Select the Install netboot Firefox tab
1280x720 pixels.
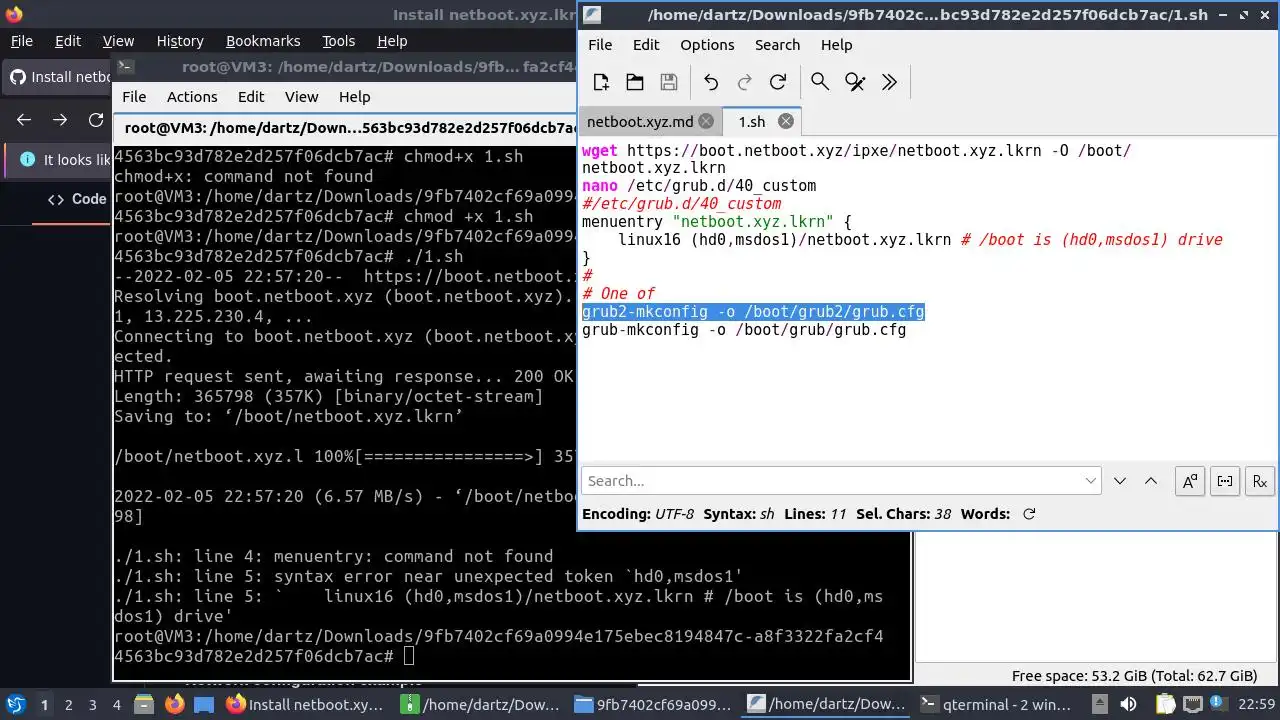point(59,77)
